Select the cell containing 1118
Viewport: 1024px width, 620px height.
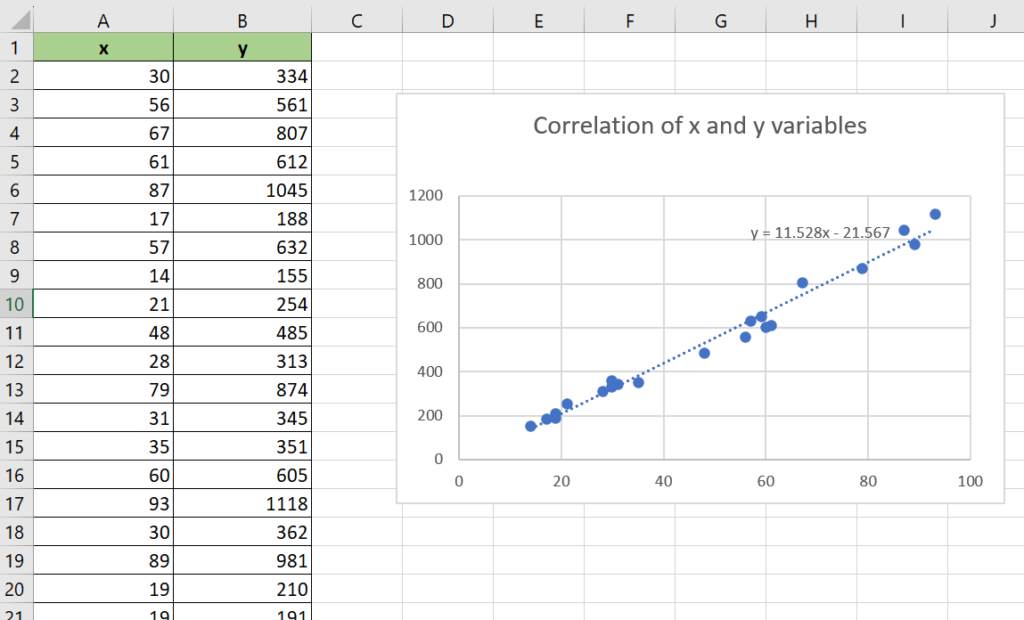point(242,503)
